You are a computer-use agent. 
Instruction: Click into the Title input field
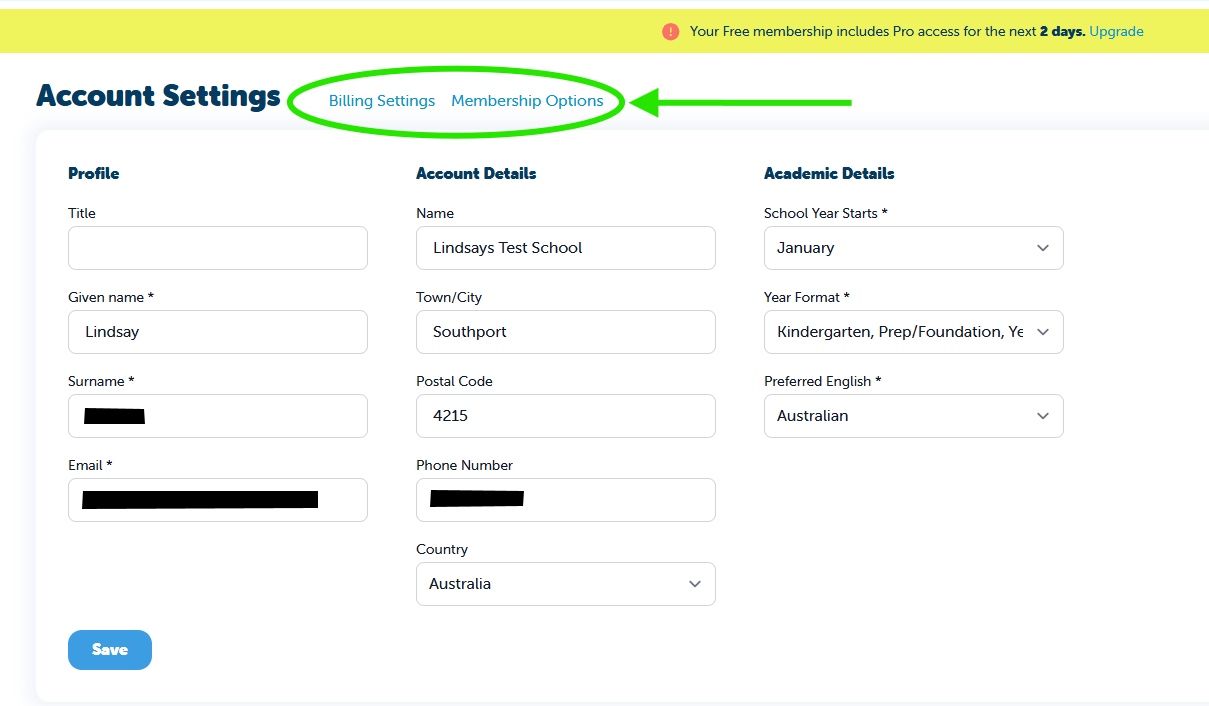coord(218,248)
